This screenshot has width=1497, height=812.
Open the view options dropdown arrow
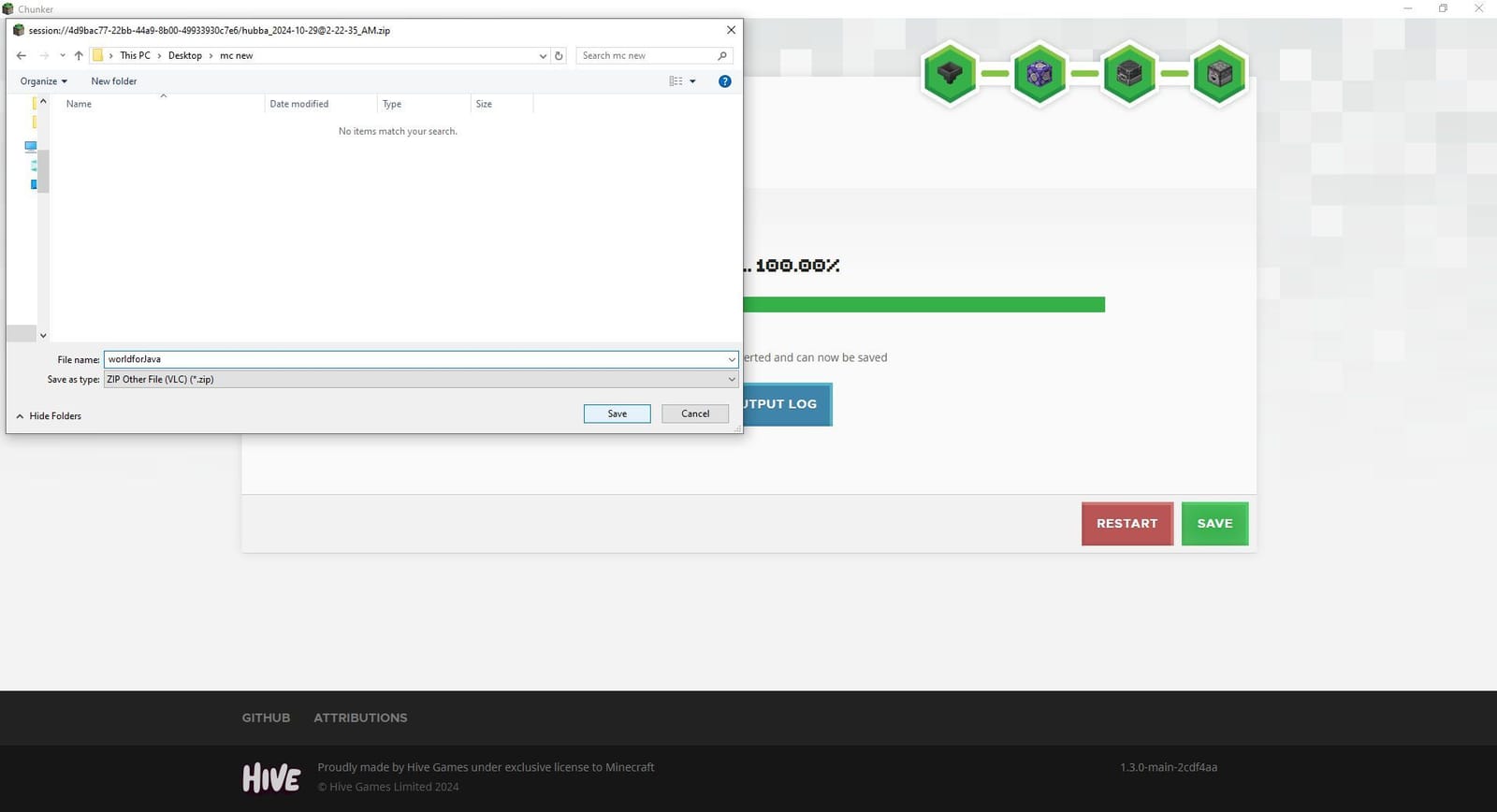click(x=692, y=81)
